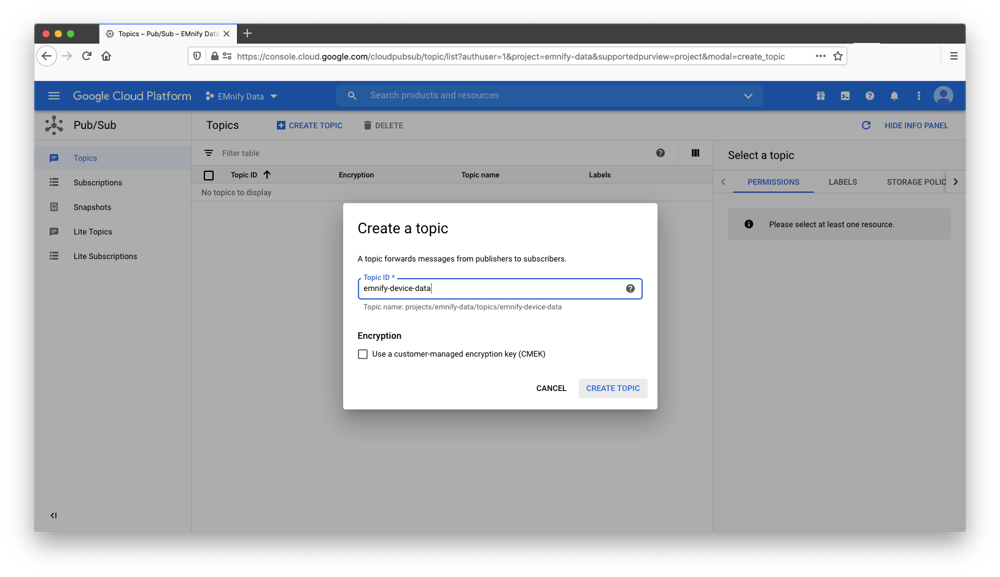
Task: Click the Pub/Sub product logo icon
Action: (54, 125)
